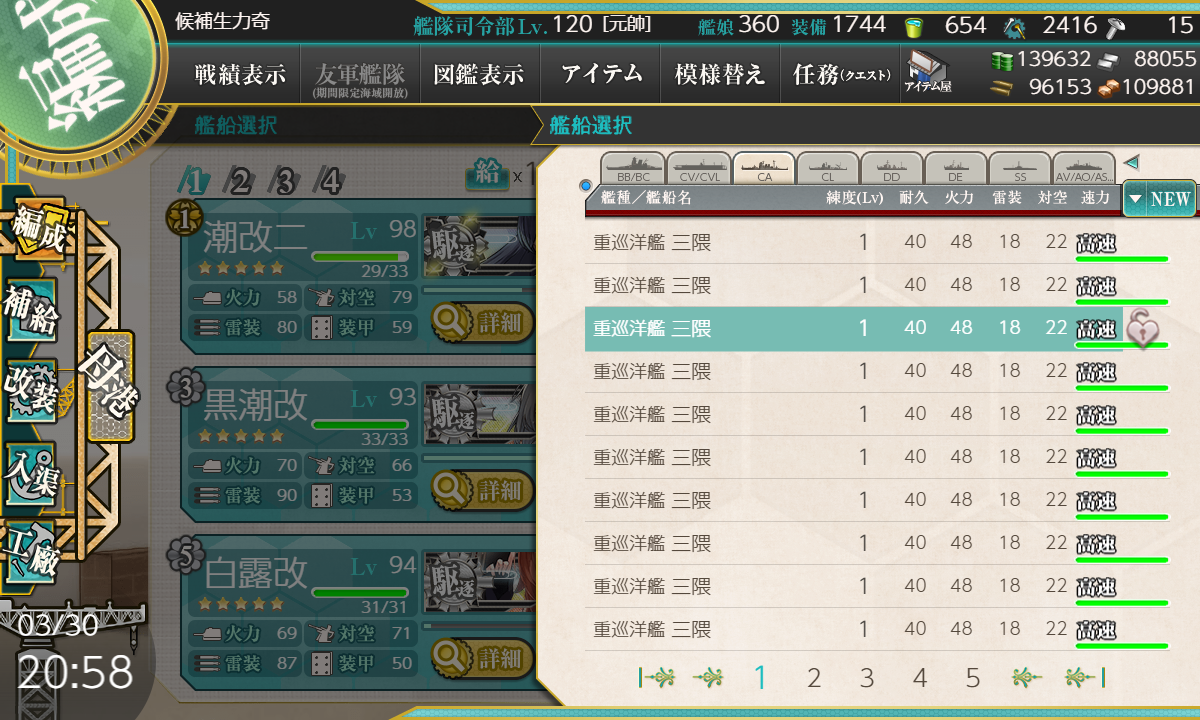Select the BB/BC battleship filter tab
Viewport: 1200px width, 720px height.
click(631, 168)
